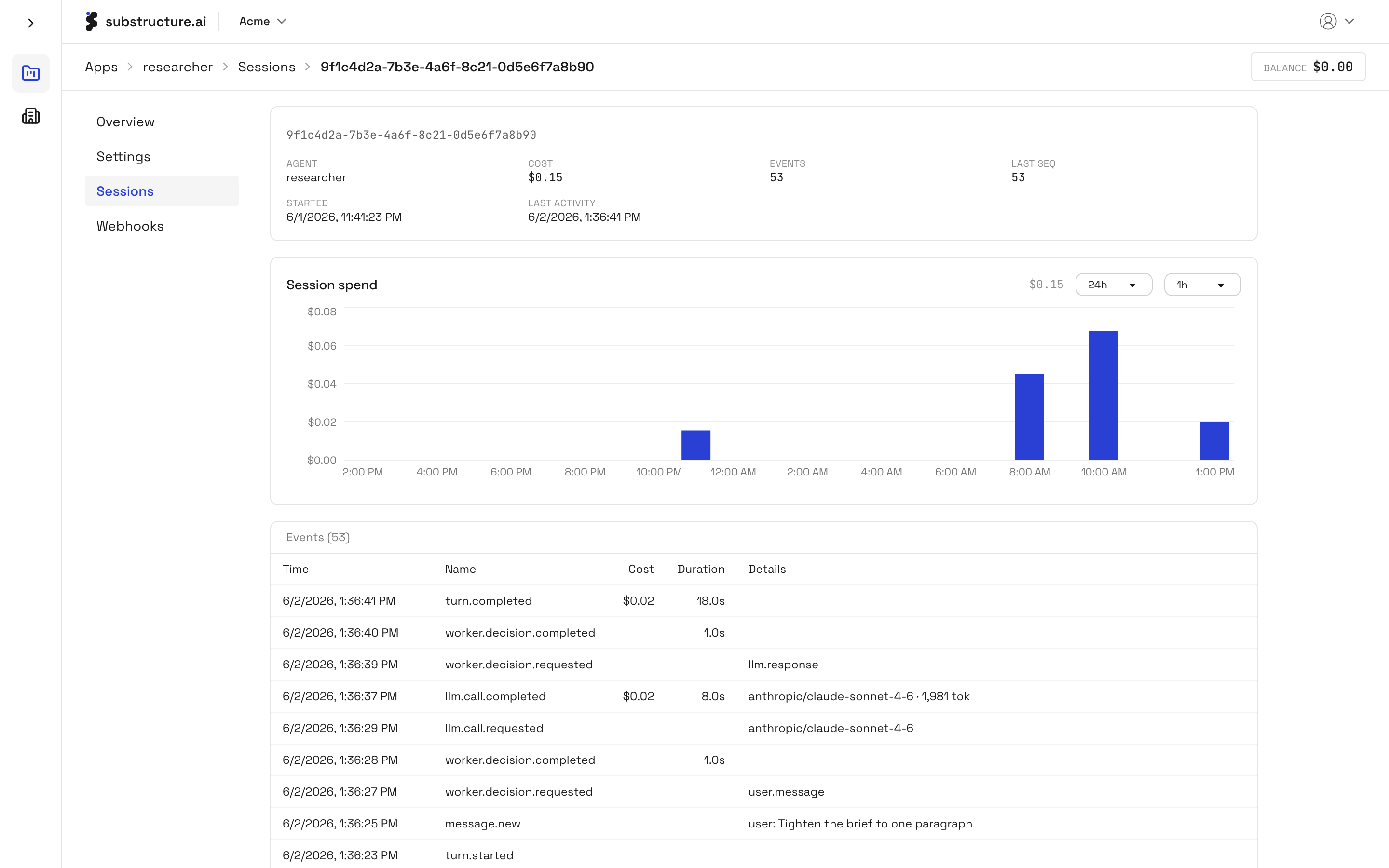Go to Apps breadcrumb

(x=101, y=67)
